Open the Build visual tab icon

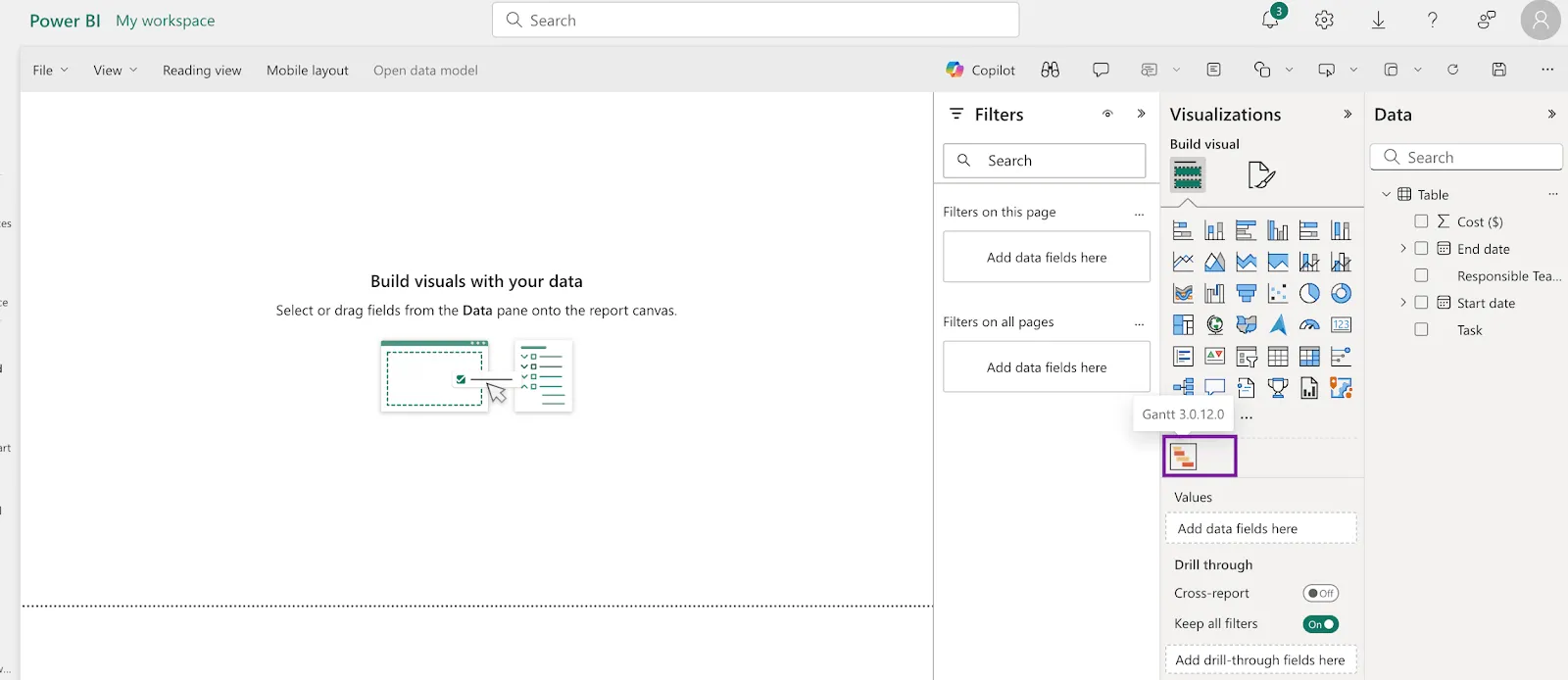[x=1188, y=175]
